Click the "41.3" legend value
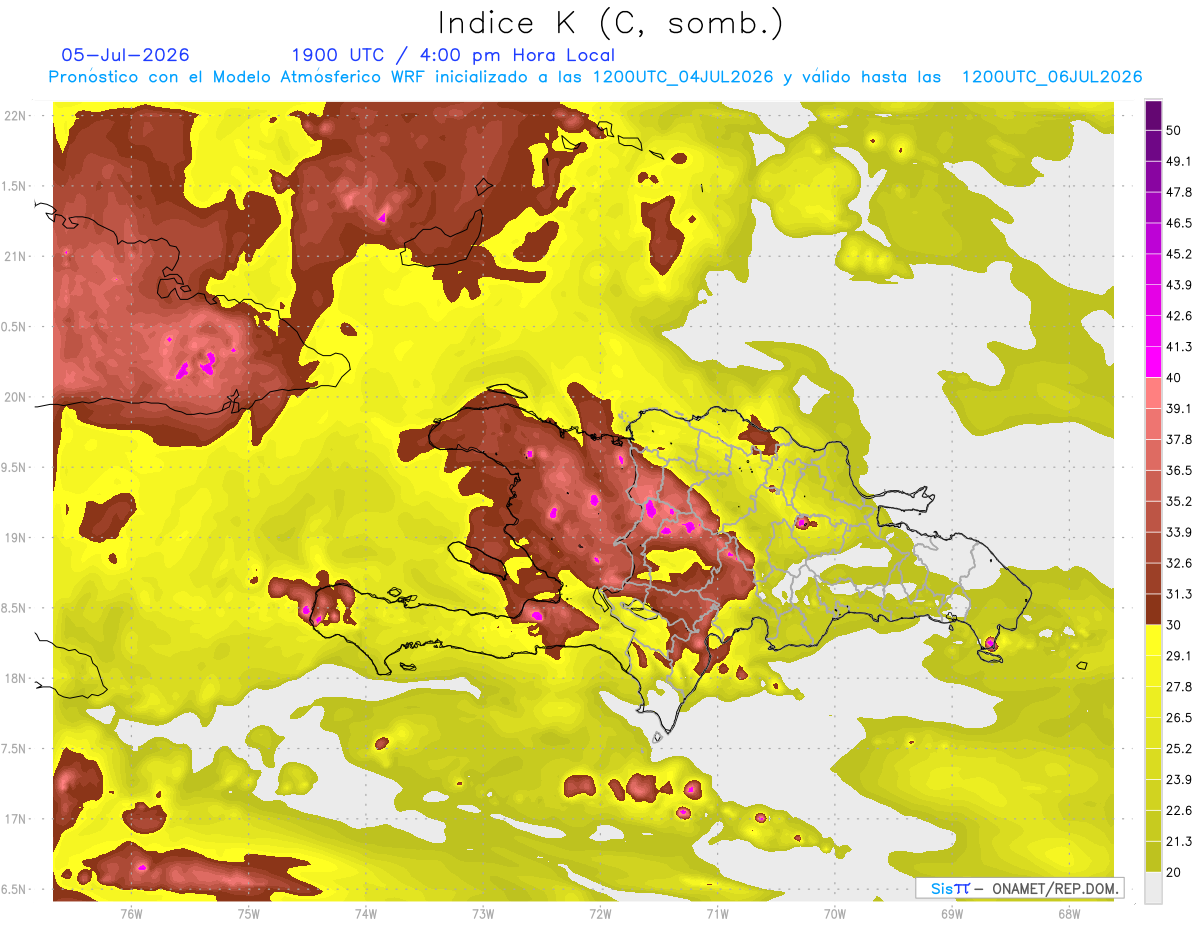The image size is (1200, 927). click(1178, 347)
